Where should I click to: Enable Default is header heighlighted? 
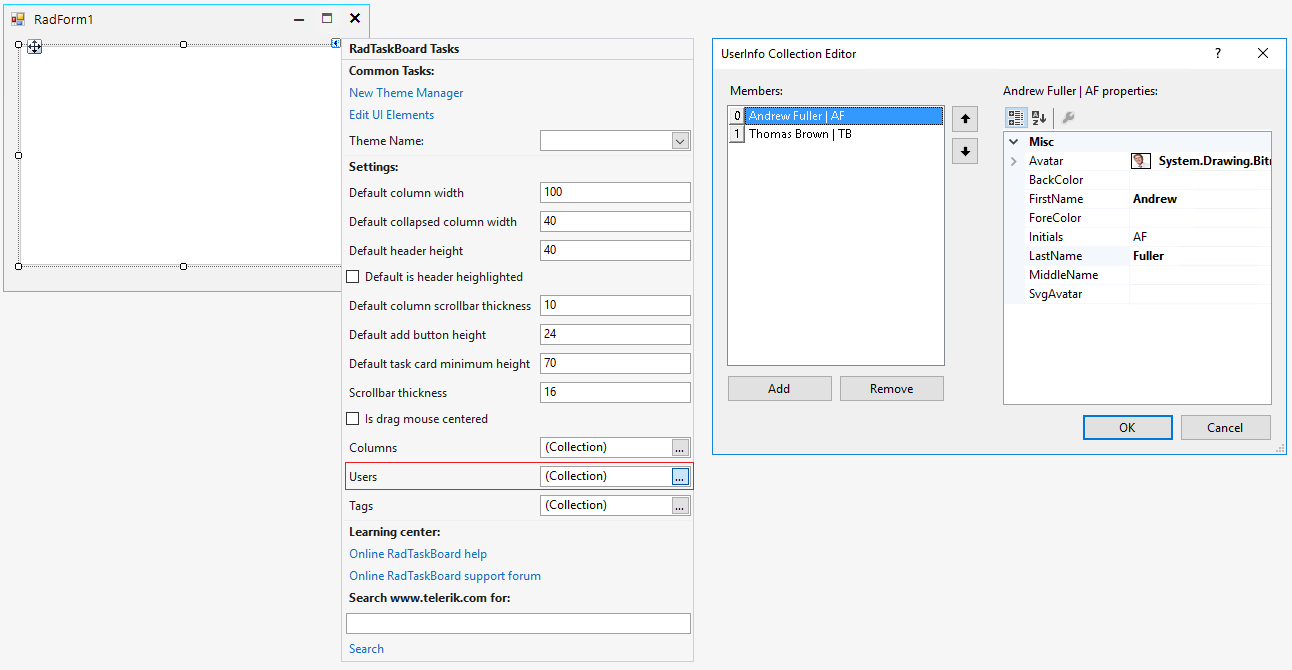353,277
